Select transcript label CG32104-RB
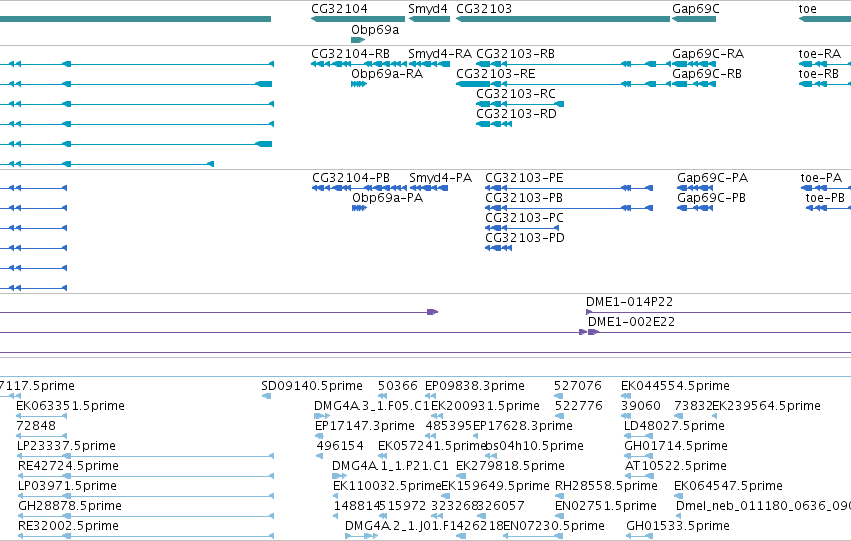Screen dimensions: 851x541 (x=350, y=54)
